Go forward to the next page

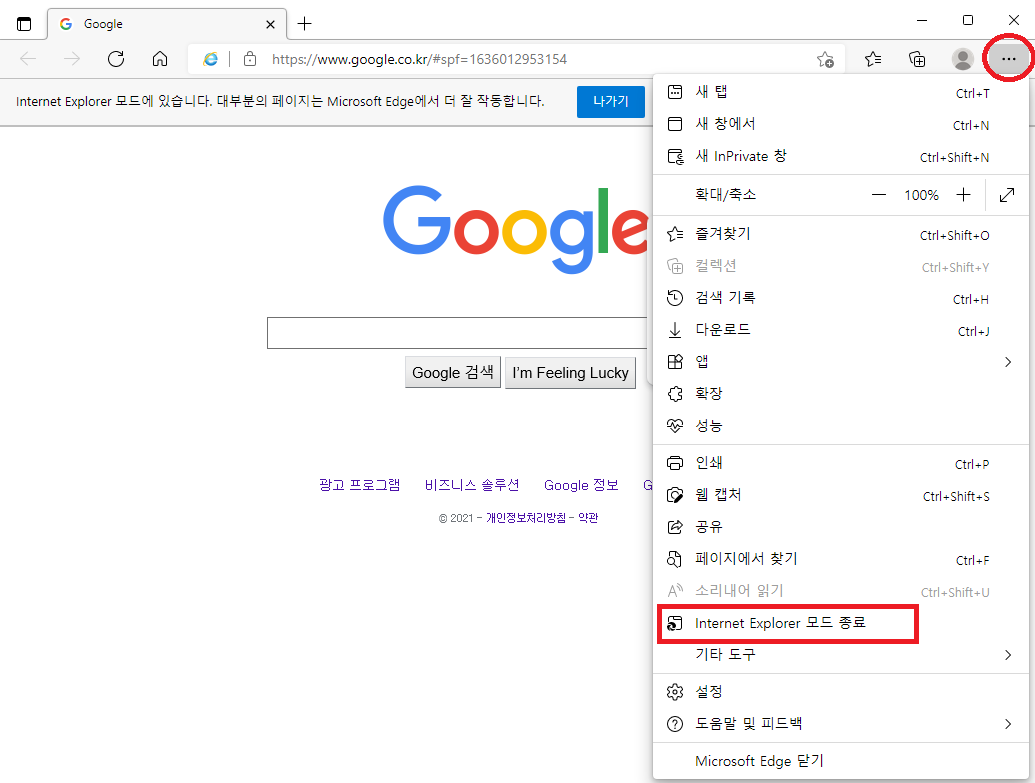pos(72,59)
